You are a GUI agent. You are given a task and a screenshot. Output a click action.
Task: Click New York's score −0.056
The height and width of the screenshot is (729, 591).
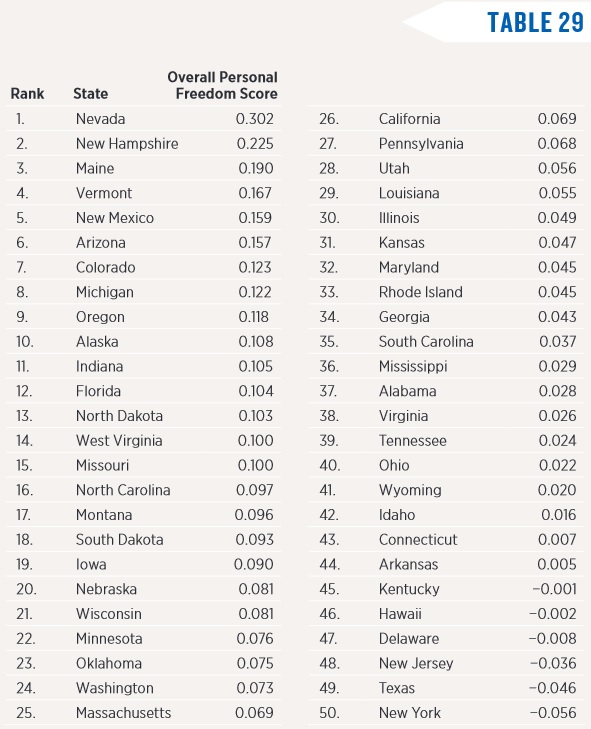[553, 713]
